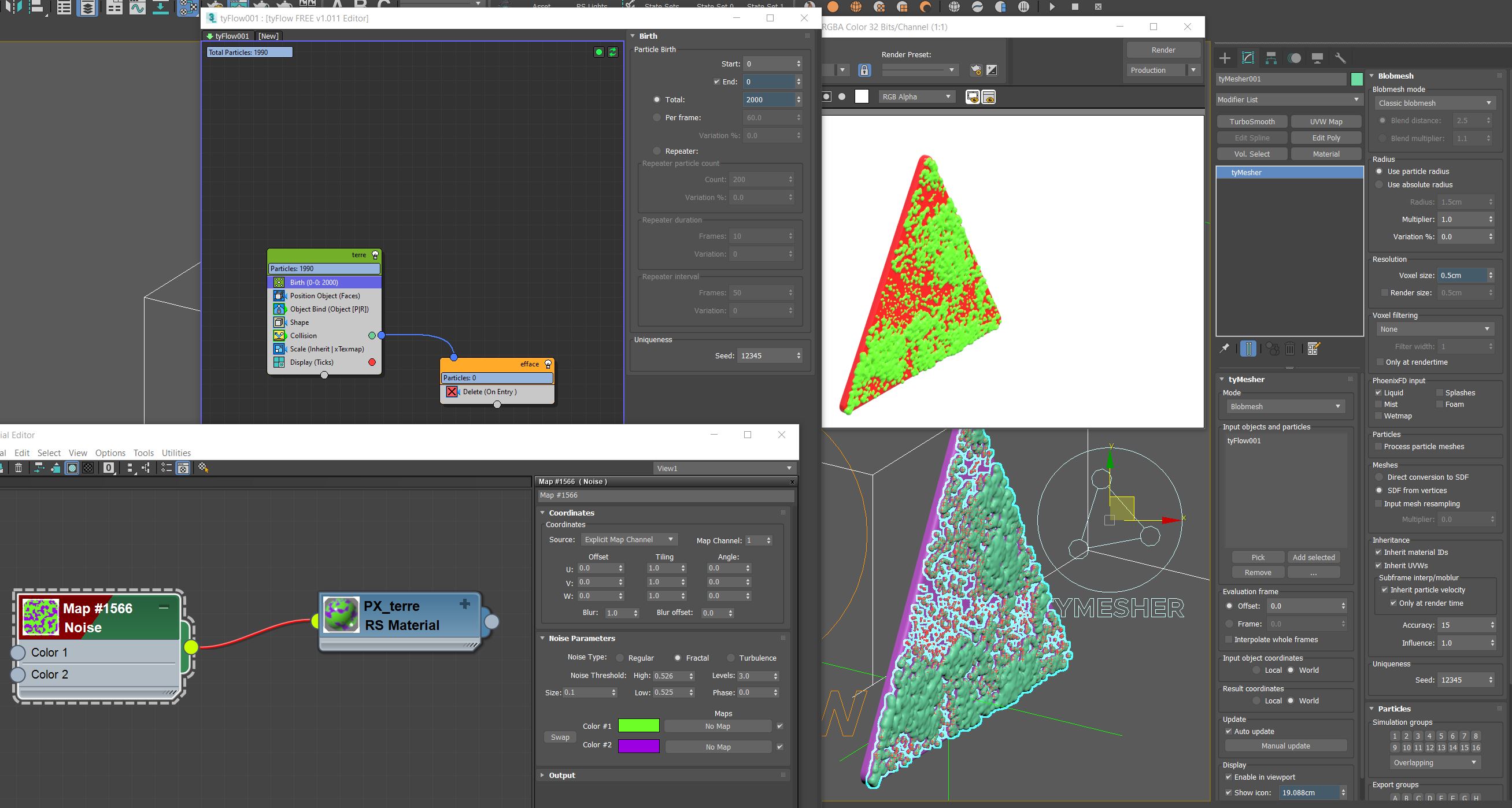Click the Manual update button
Image resolution: width=1512 pixels, height=808 pixels.
tap(1285, 746)
